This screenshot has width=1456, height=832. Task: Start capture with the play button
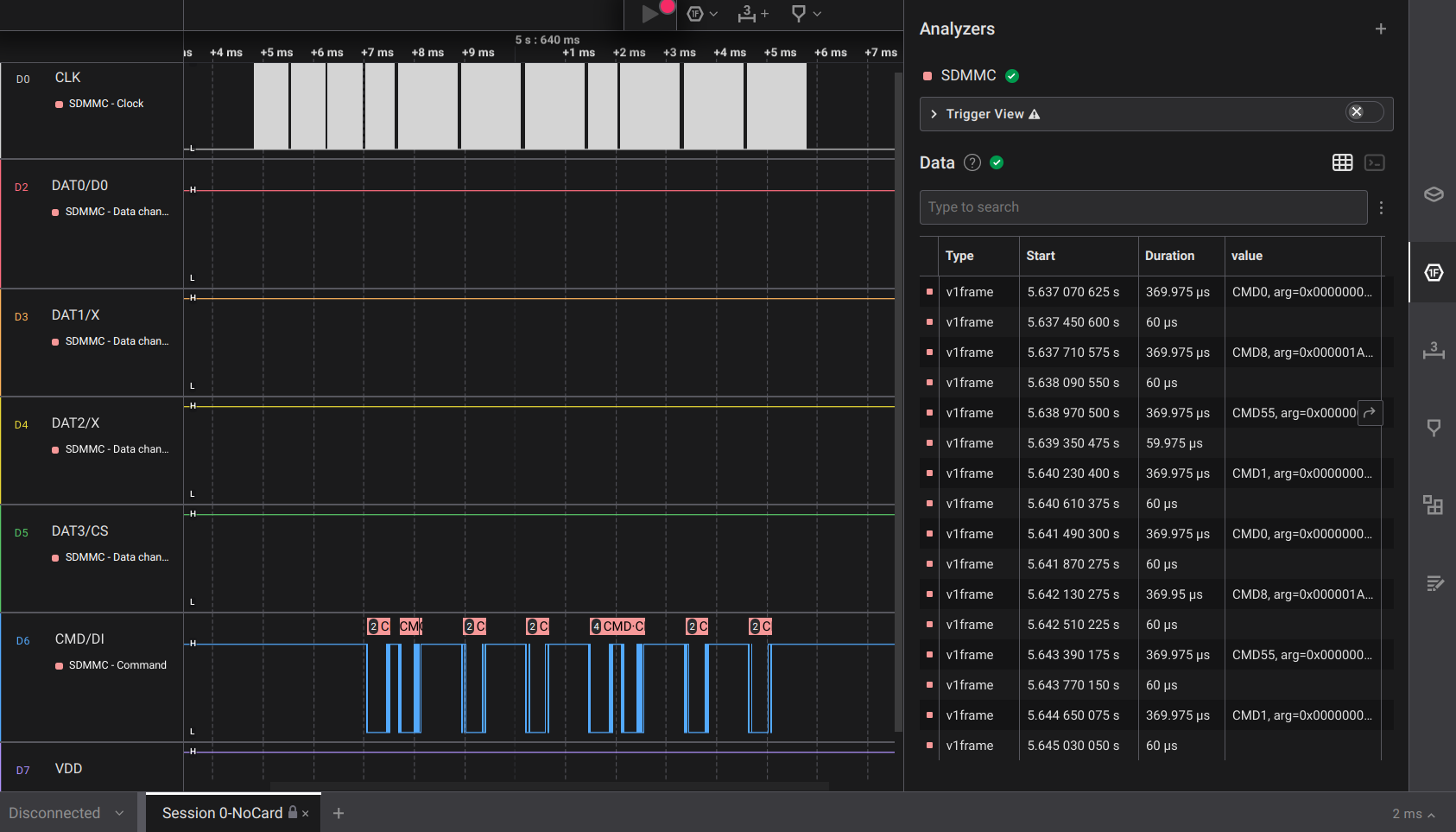650,14
